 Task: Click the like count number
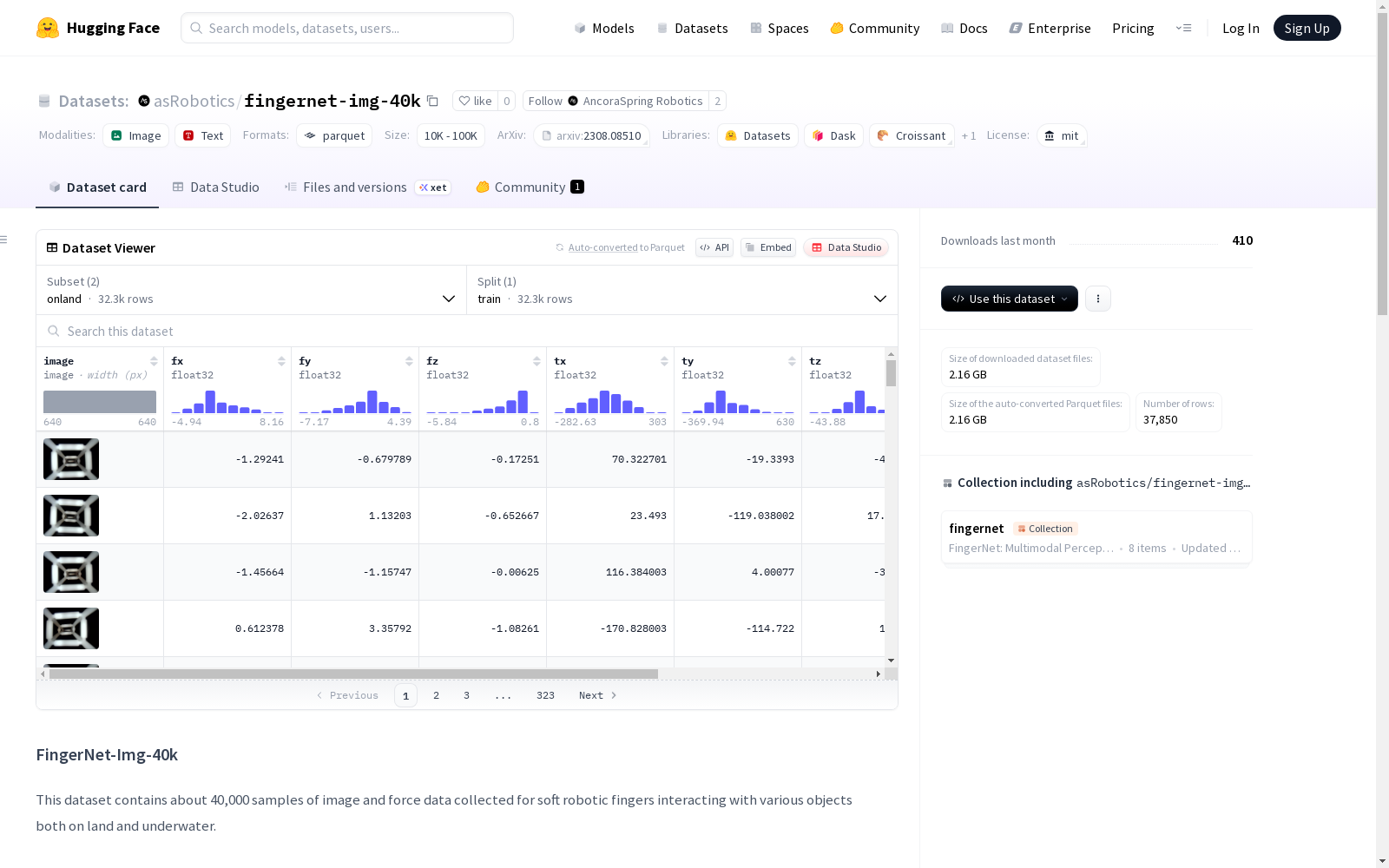pos(507,101)
